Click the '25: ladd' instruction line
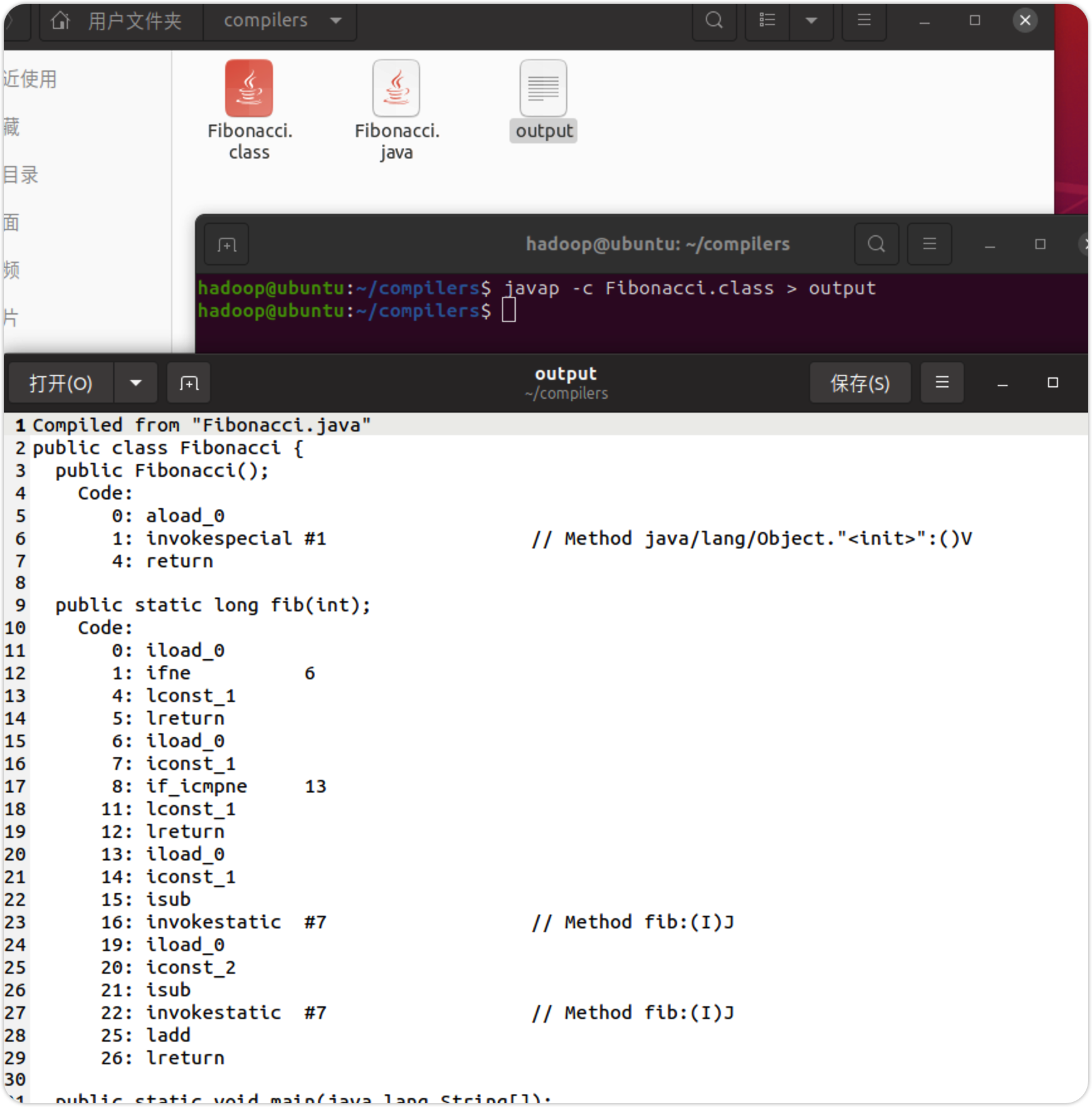This screenshot has width=1092, height=1107. click(145, 1035)
